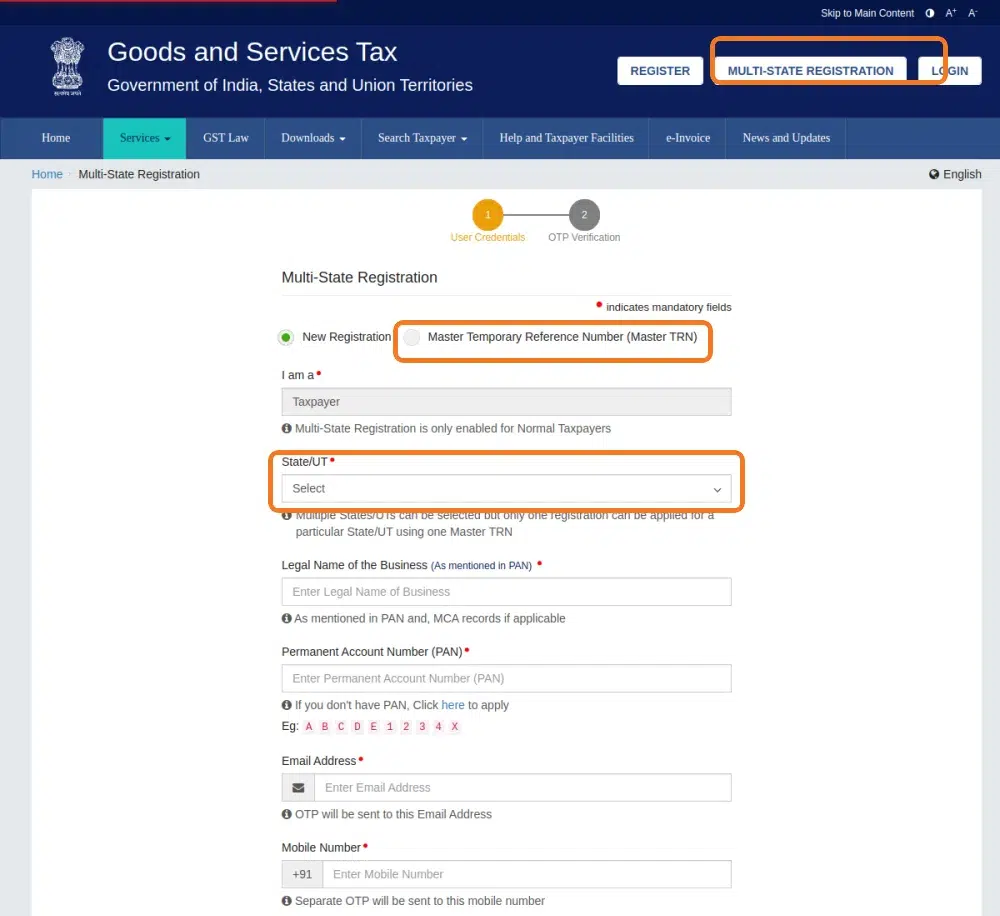Screen dimensions: 1000x916
Task: Click the +91 country code prefix
Action: coord(302,875)
